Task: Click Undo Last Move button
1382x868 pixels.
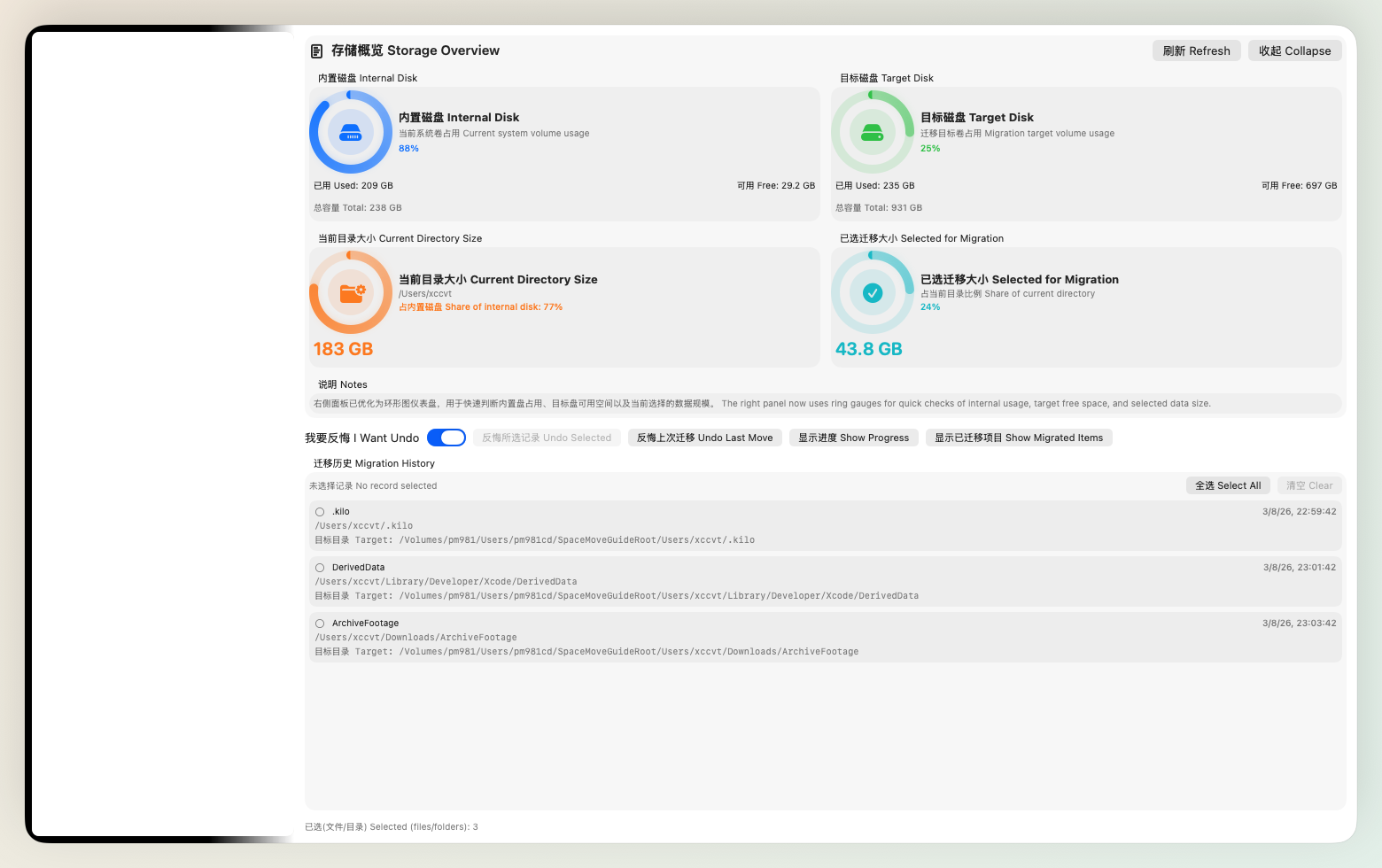Action: tap(704, 438)
